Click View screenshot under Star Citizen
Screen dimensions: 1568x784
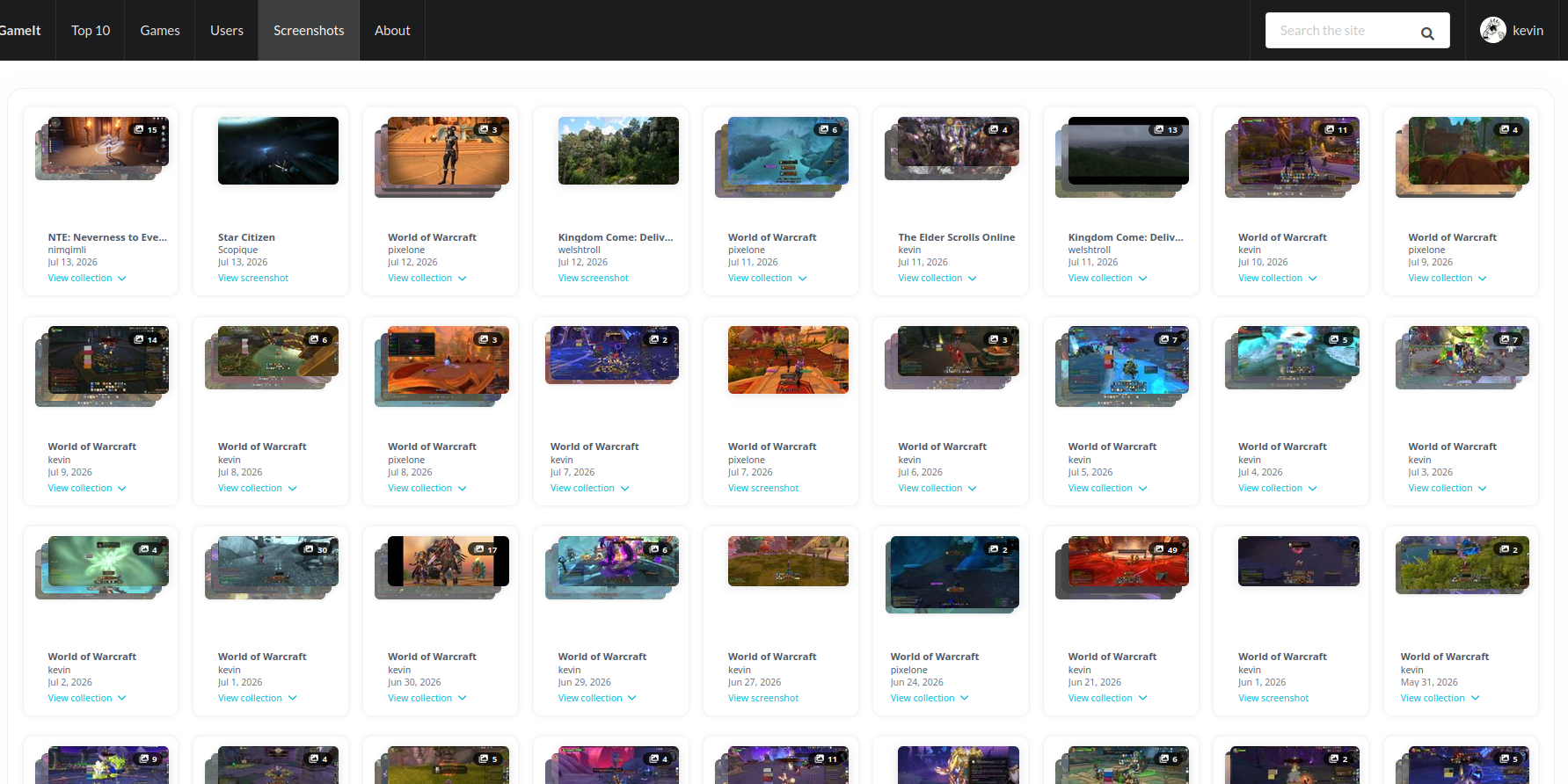coord(253,278)
